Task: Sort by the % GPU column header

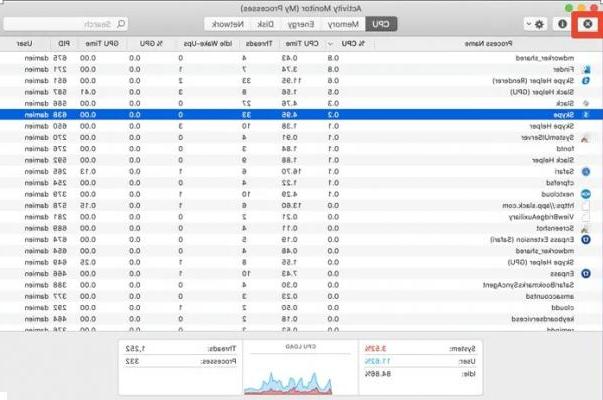Action: pos(151,43)
